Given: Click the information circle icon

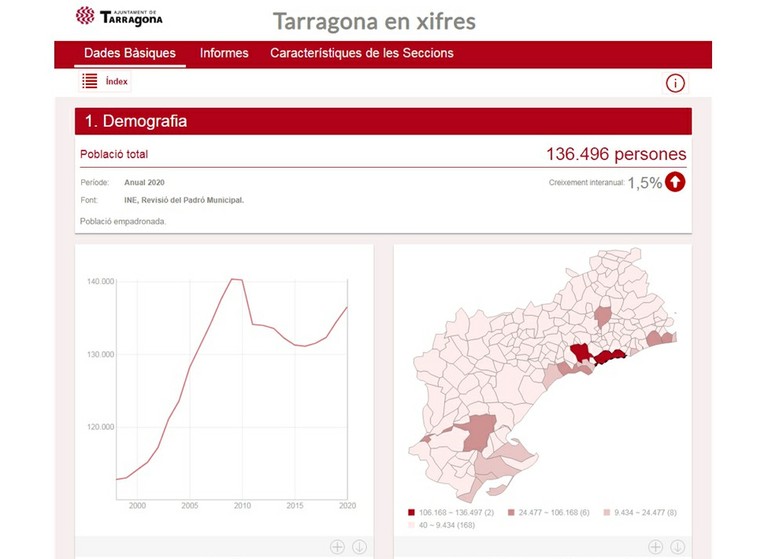Looking at the screenshot, I should 675,83.
